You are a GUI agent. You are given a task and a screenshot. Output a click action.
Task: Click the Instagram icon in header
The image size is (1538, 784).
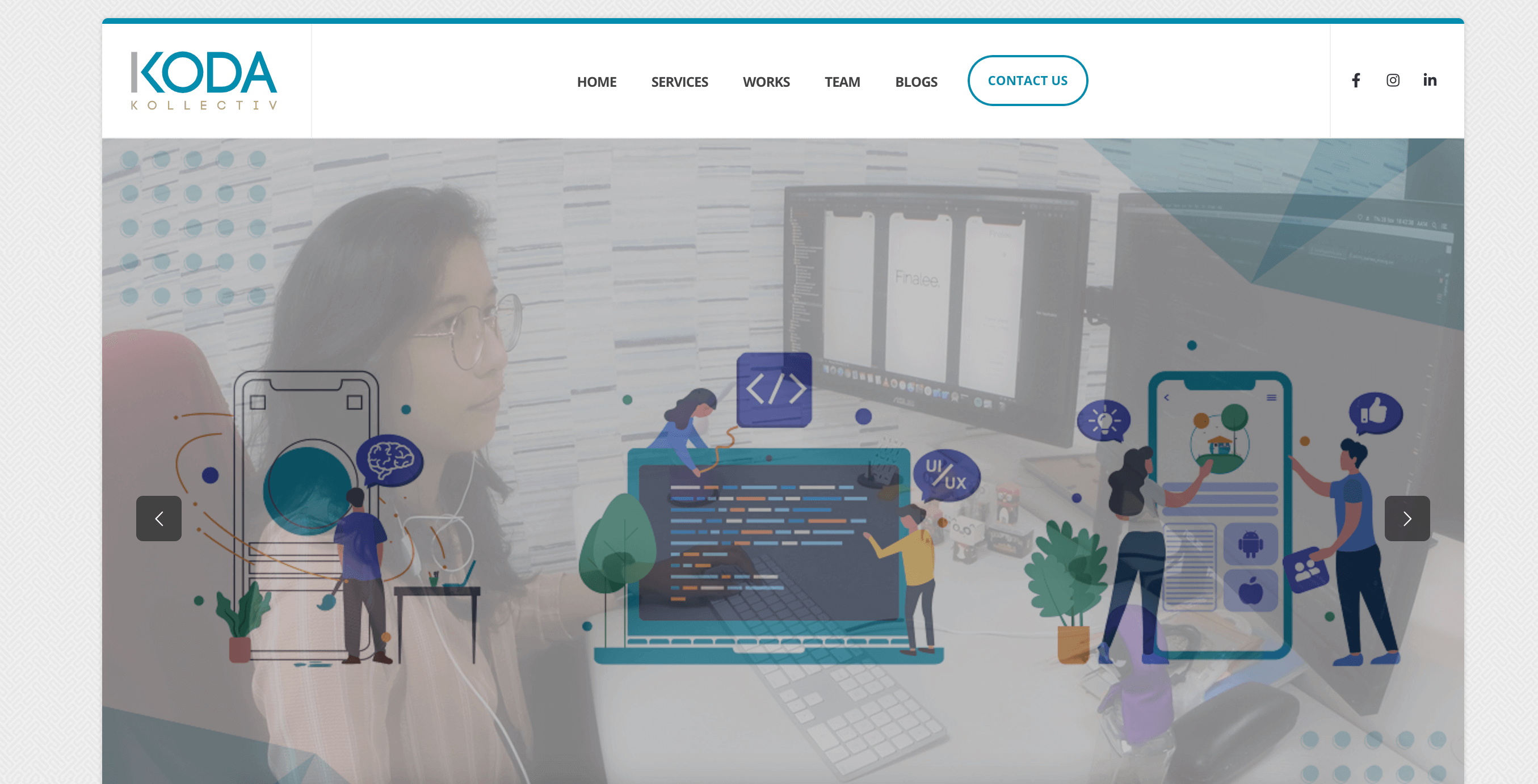point(1393,80)
